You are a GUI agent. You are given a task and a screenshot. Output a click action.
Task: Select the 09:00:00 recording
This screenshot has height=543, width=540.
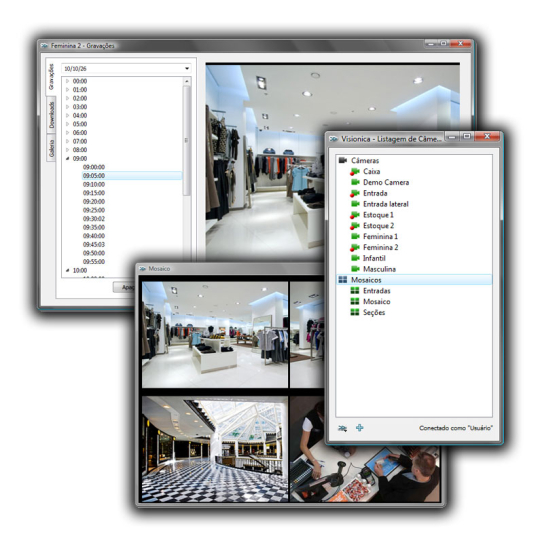(x=94, y=167)
